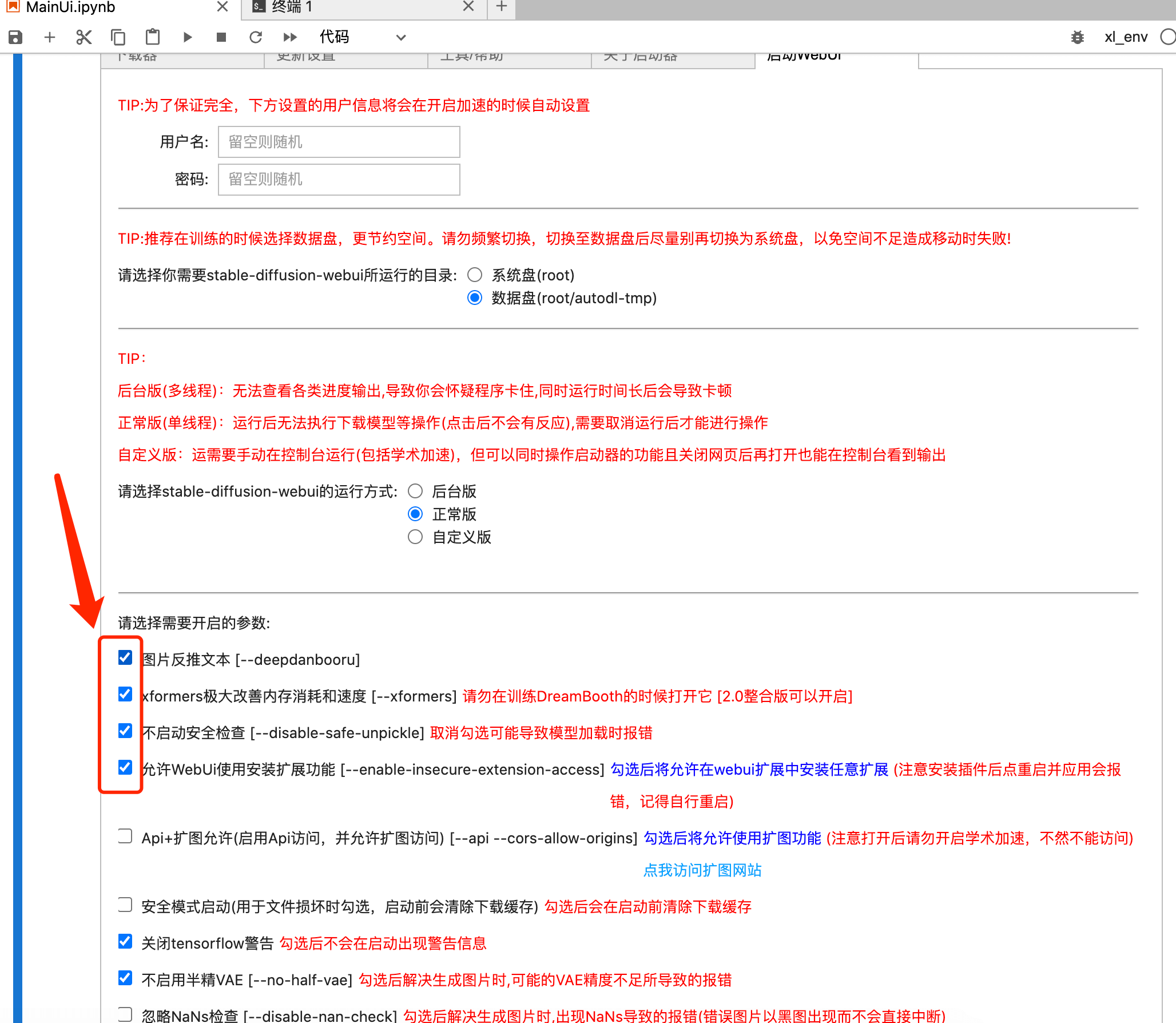1176x1023 pixels.
Task: Uncheck the --deepdanbooru checkbox
Action: (x=125, y=658)
